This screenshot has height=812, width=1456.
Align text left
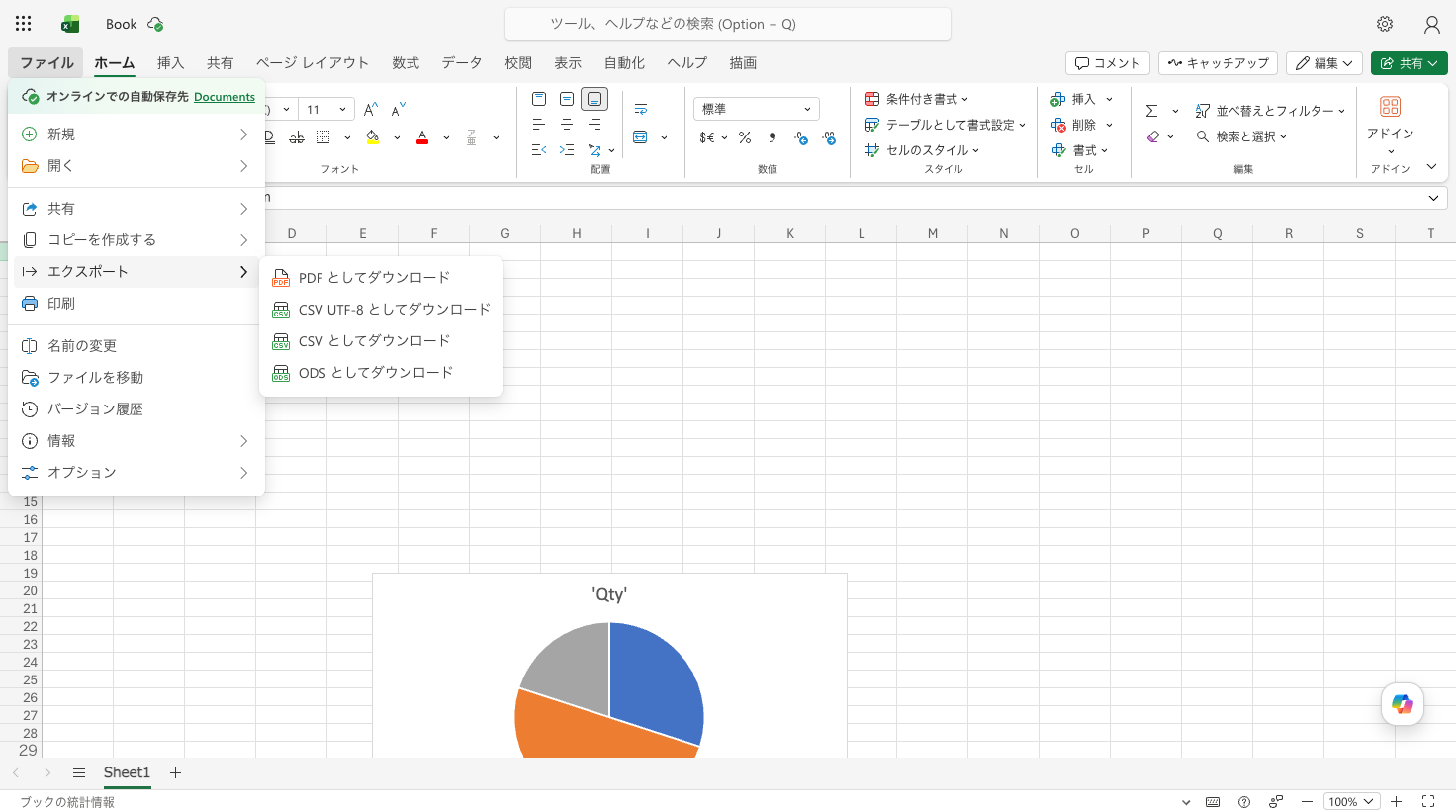[539, 125]
